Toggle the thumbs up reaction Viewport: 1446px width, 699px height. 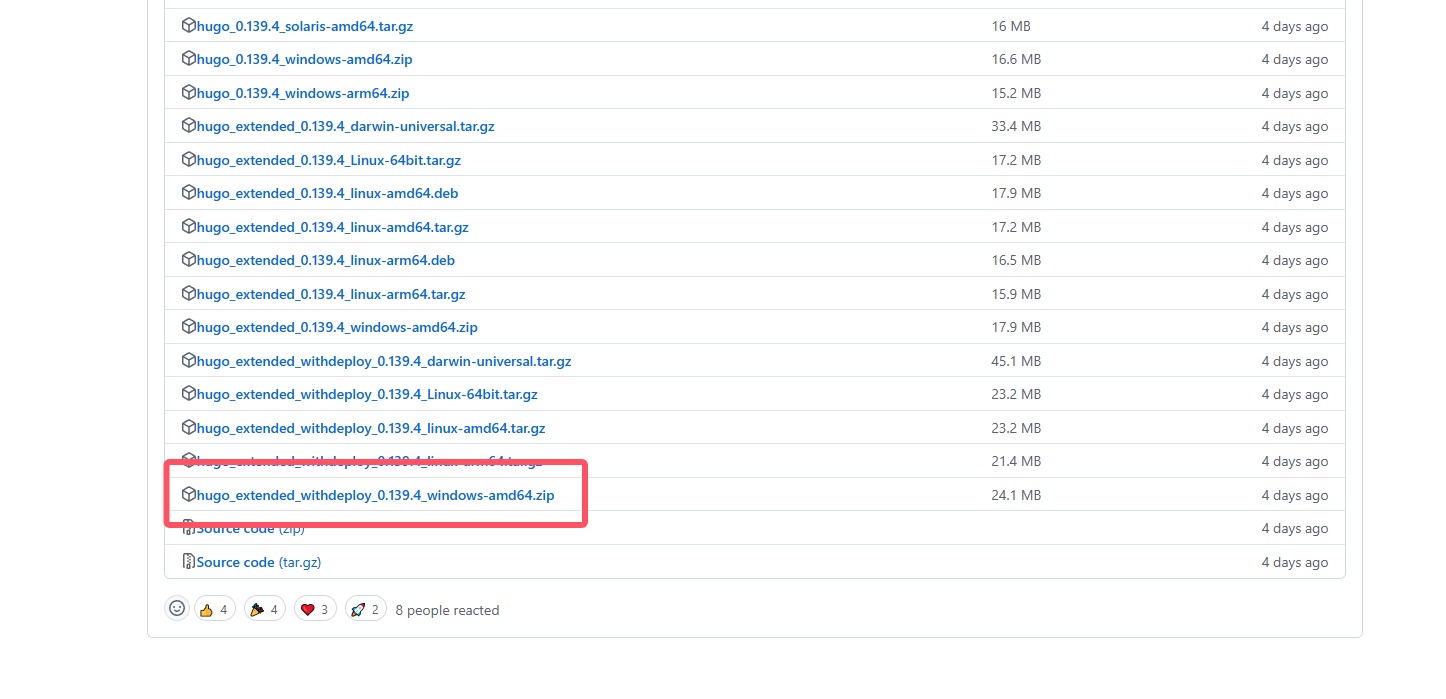coord(215,609)
